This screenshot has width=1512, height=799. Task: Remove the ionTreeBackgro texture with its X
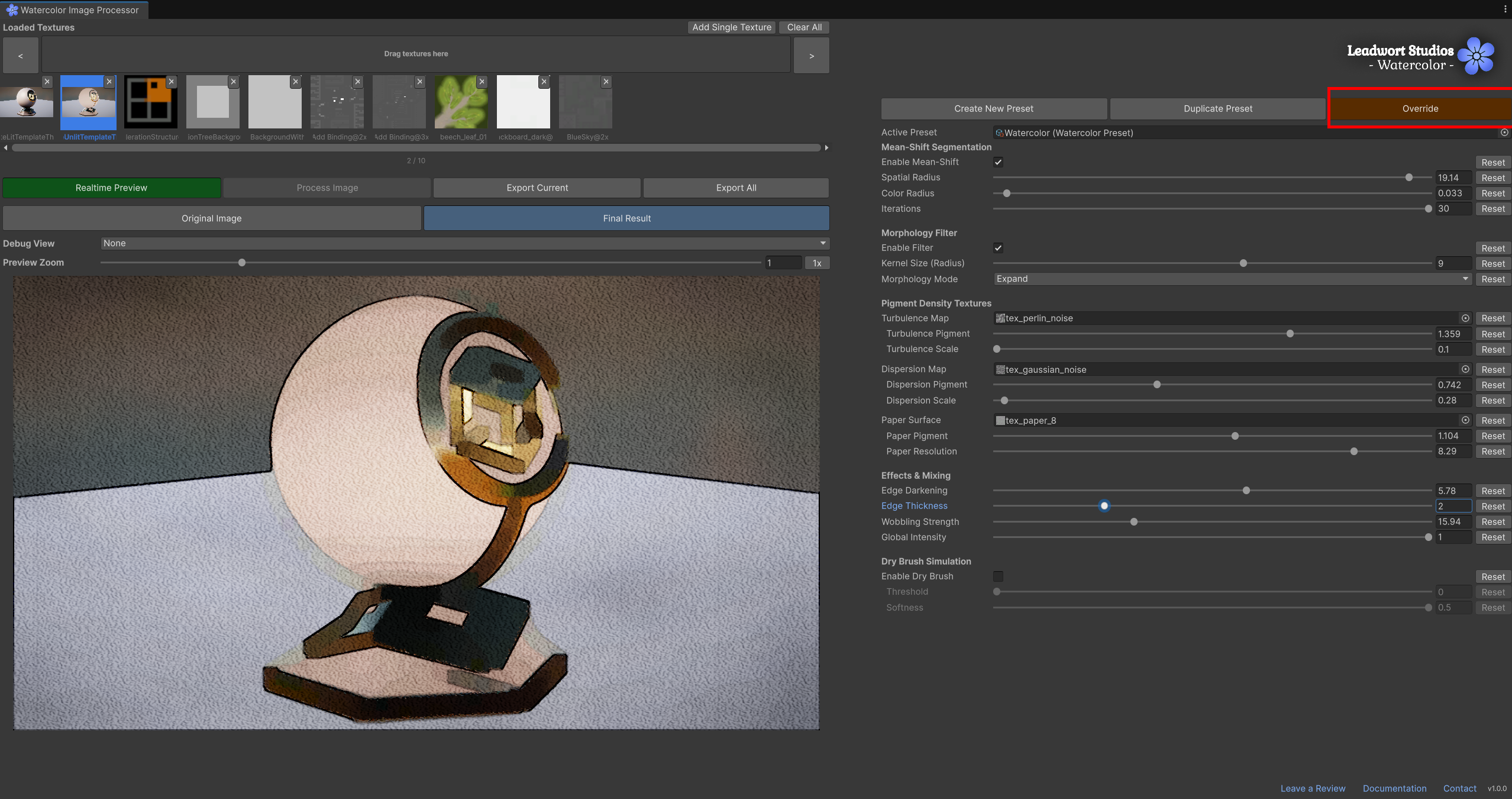point(234,82)
